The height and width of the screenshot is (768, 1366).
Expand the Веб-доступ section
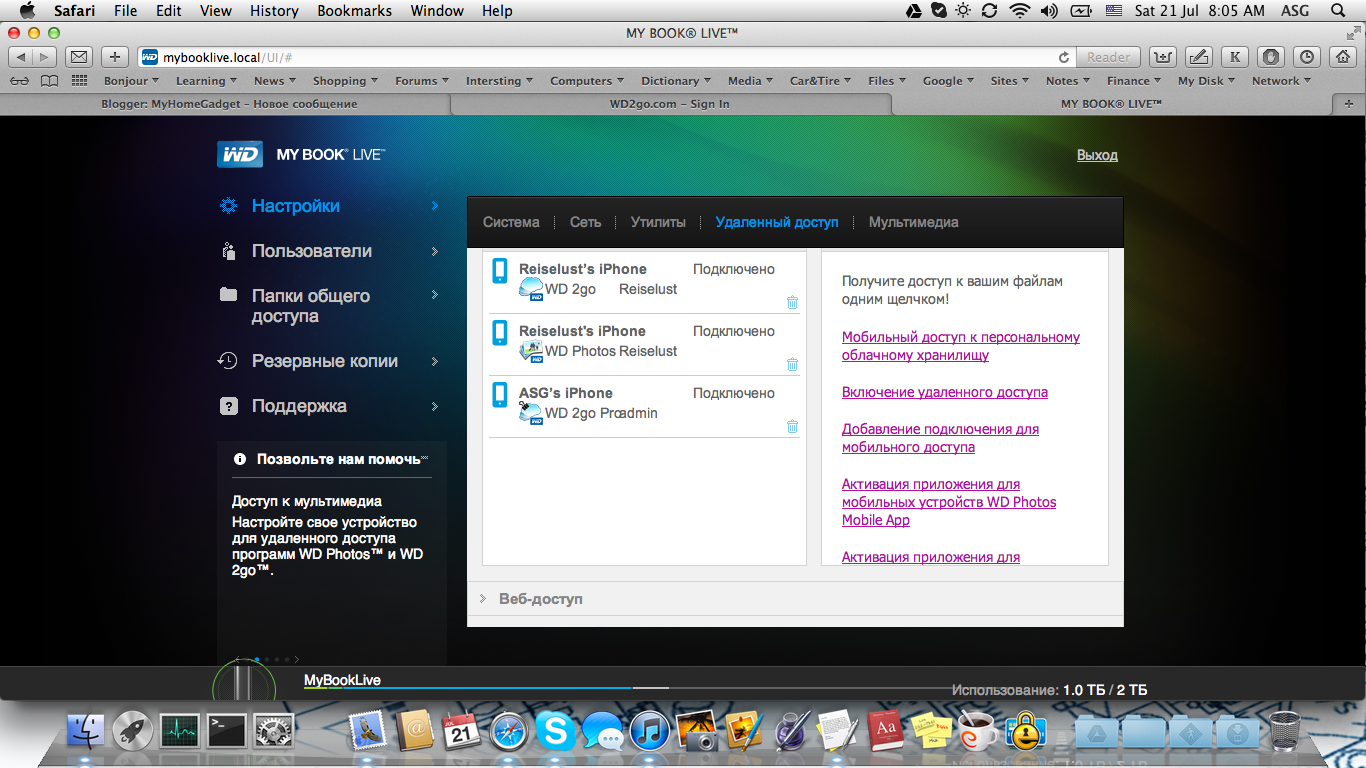click(795, 599)
